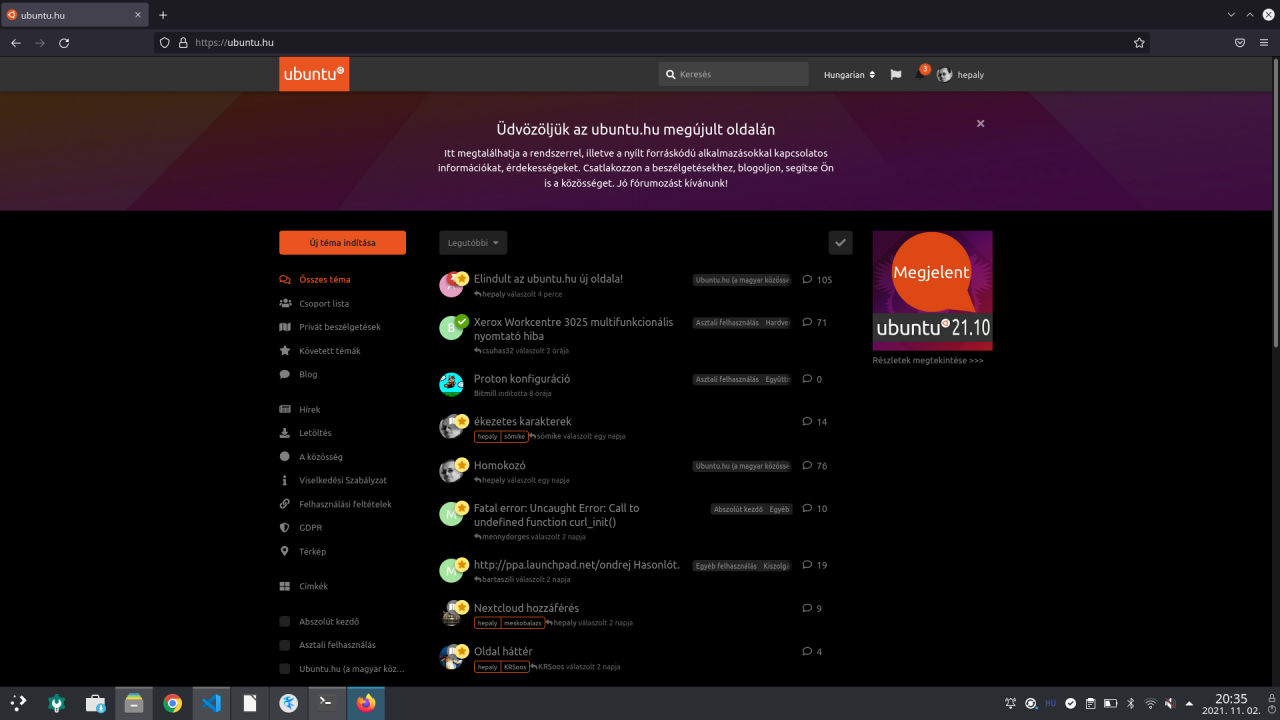Click the Térkép map pin icon

click(x=285, y=551)
